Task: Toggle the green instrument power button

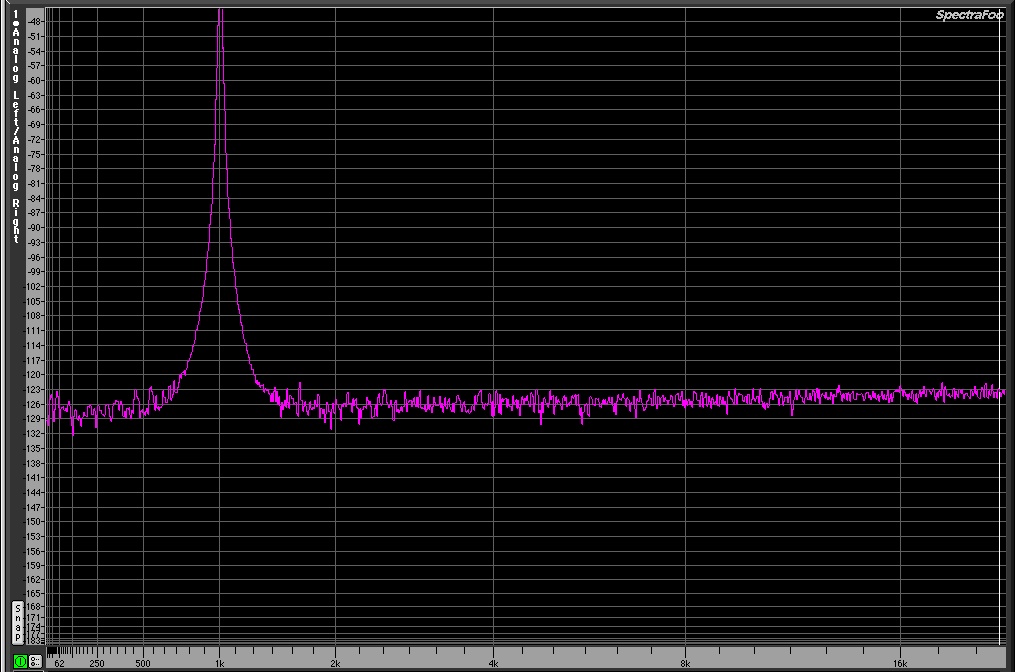Action: pyautogui.click(x=20, y=662)
